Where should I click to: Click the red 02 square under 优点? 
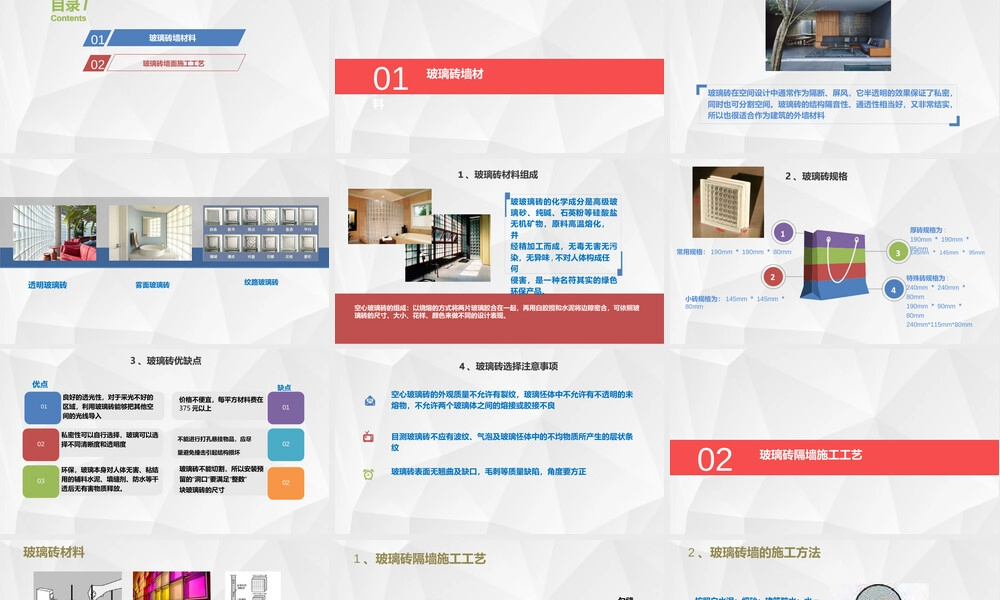tap(41, 444)
